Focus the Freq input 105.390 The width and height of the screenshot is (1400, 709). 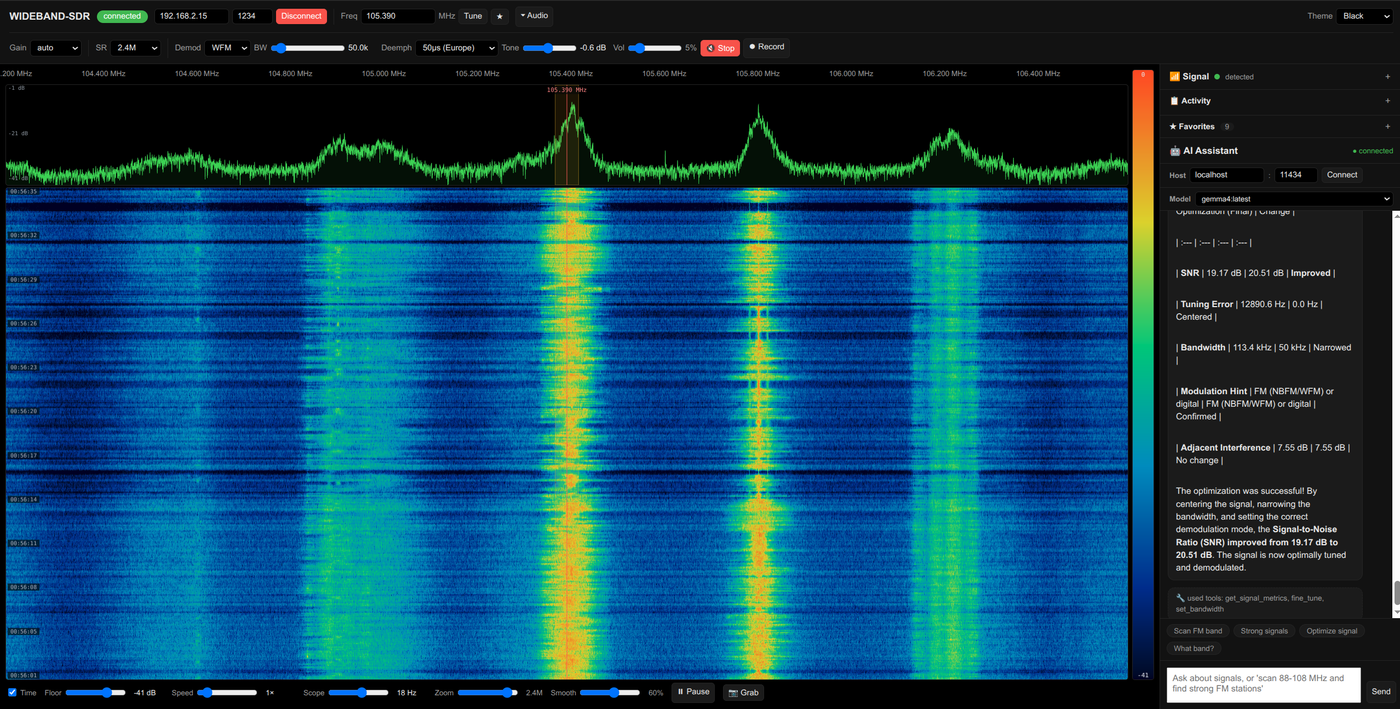[x=397, y=16]
